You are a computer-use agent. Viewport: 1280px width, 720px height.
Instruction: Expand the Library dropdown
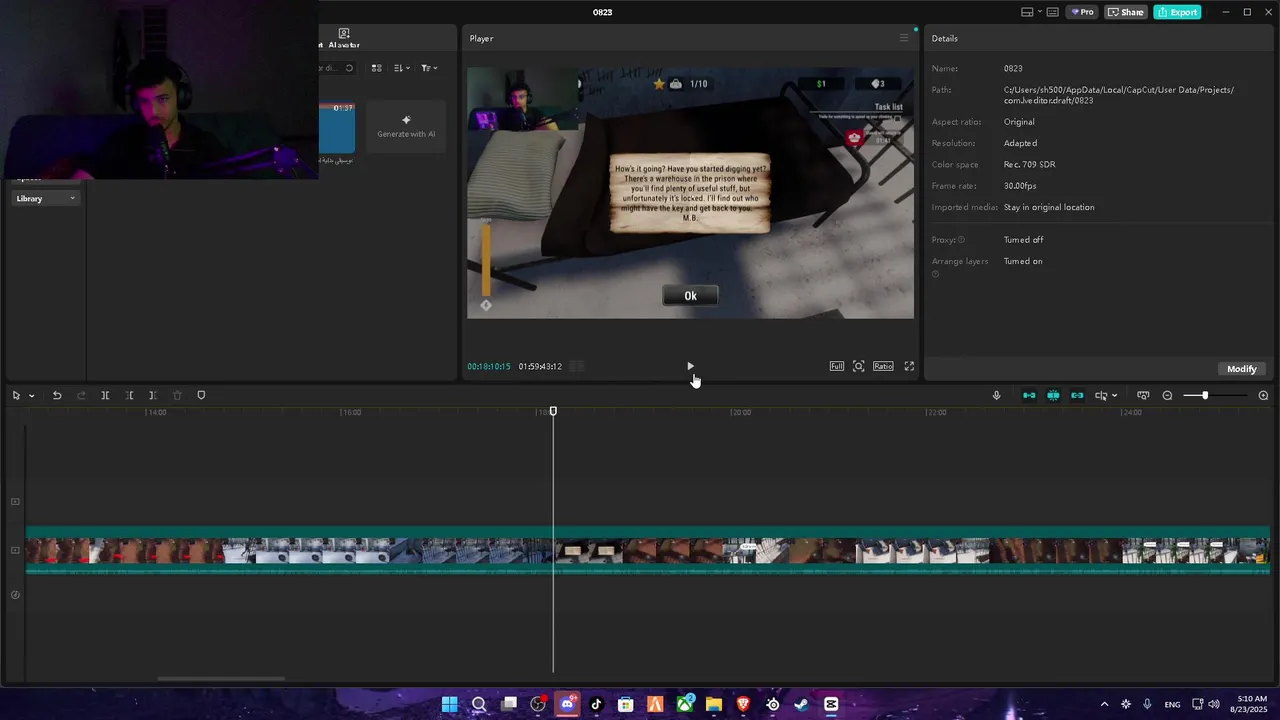[x=45, y=198]
